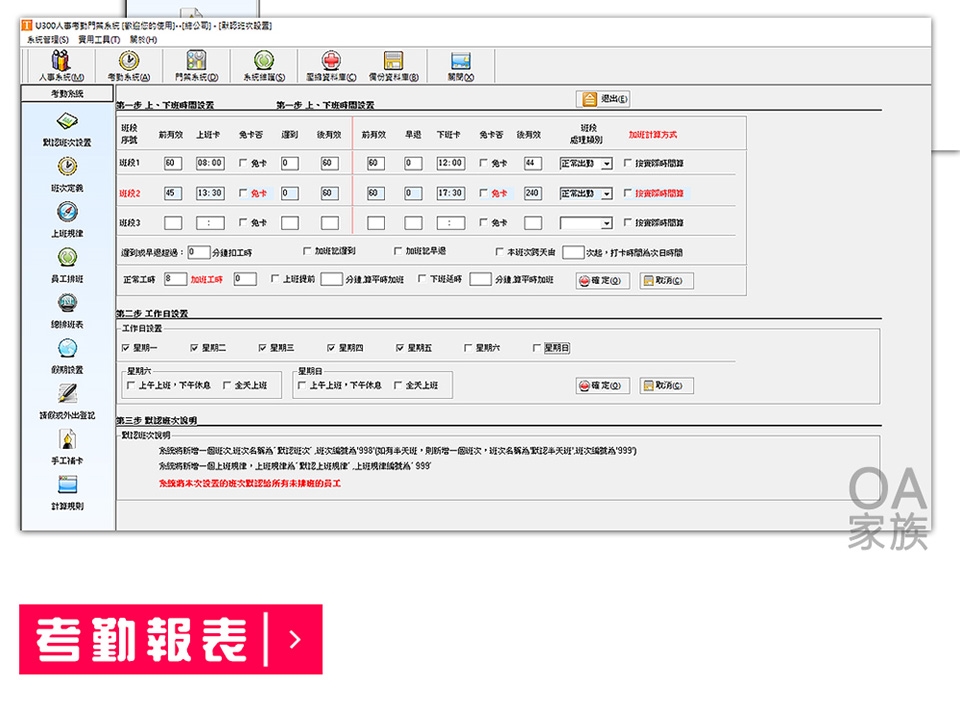Click 取消 in the workday settings section

[666, 386]
